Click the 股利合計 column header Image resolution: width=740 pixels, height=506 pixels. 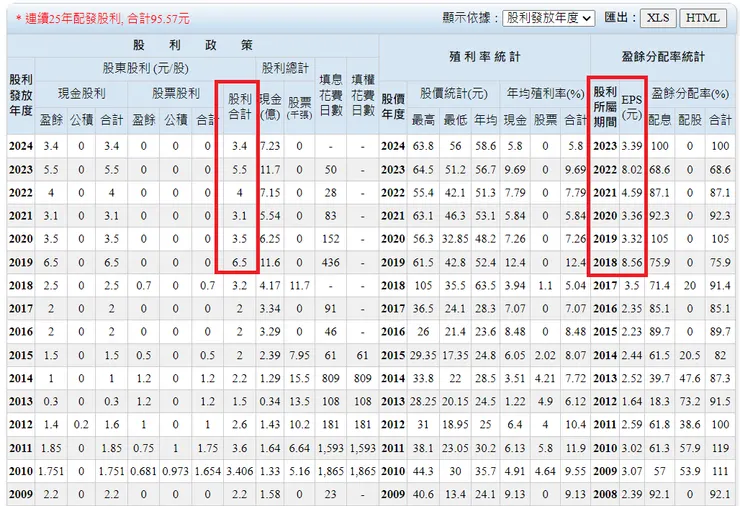pos(240,107)
